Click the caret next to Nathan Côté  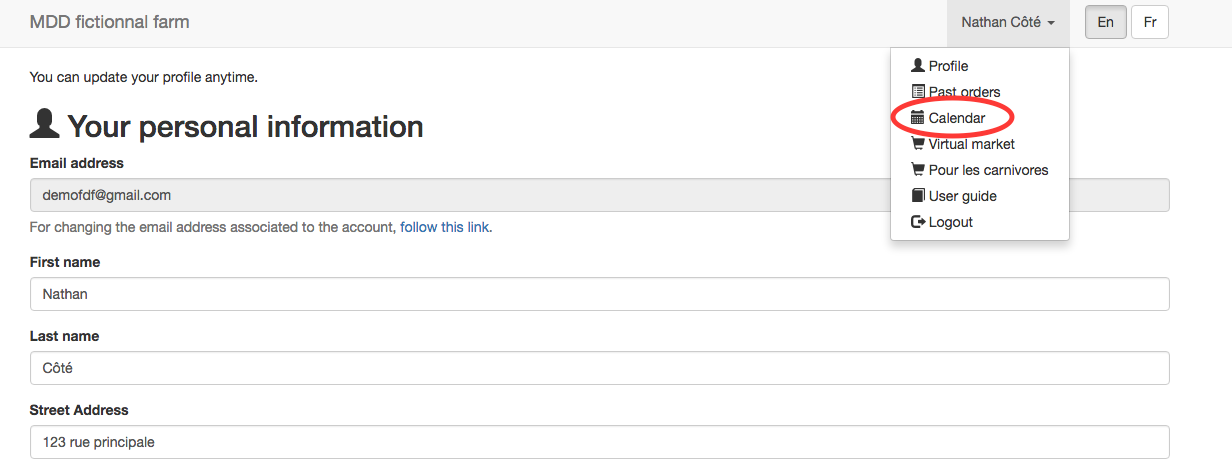tap(1051, 23)
